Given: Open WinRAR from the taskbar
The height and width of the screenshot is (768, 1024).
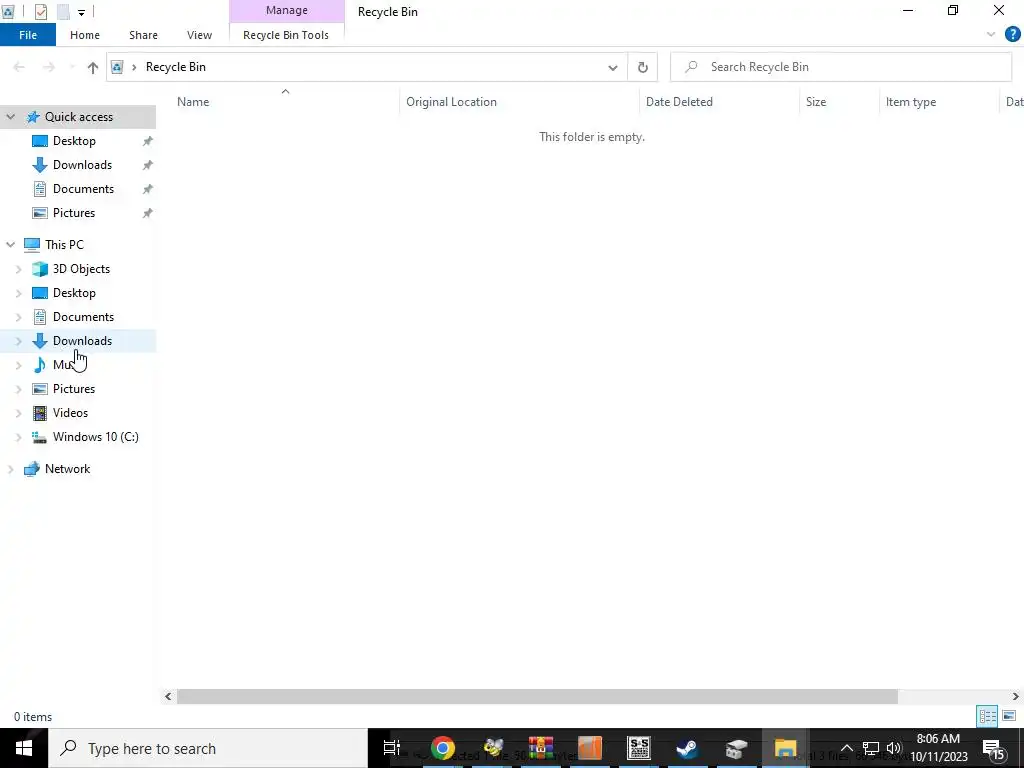Looking at the screenshot, I should click(541, 748).
